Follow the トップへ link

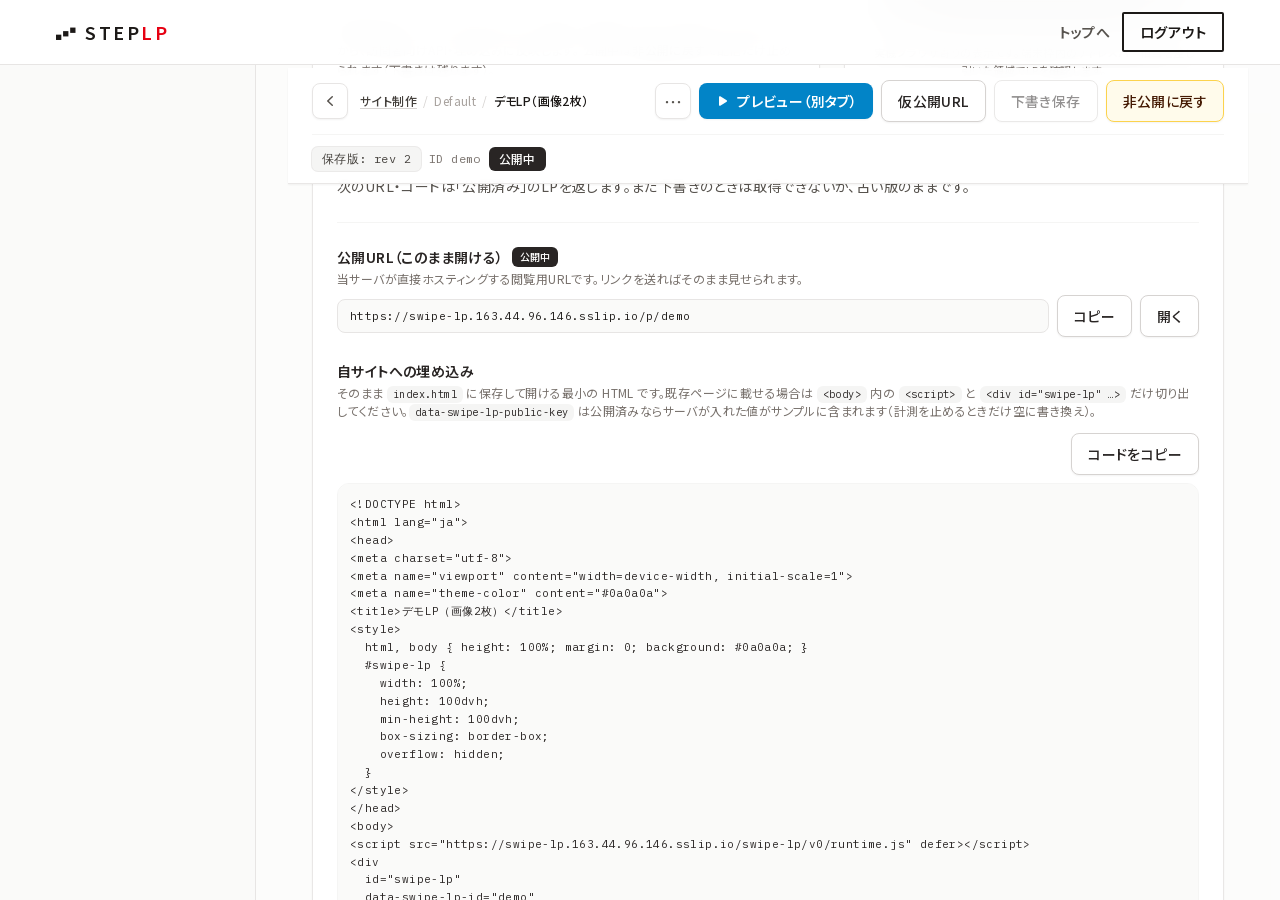1084,32
